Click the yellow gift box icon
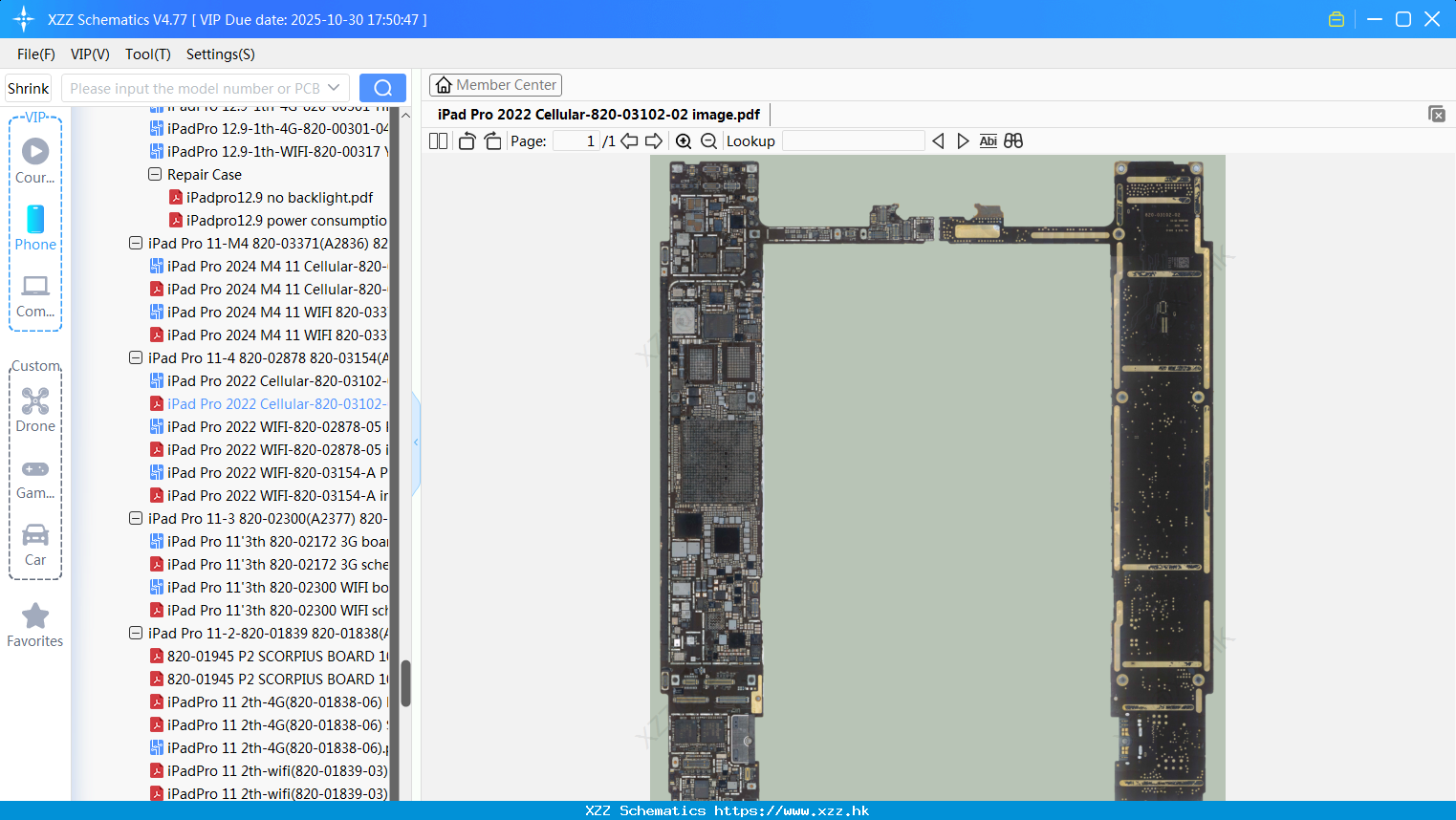Screen dimensions: 1456x820 pyautogui.click(x=1336, y=19)
